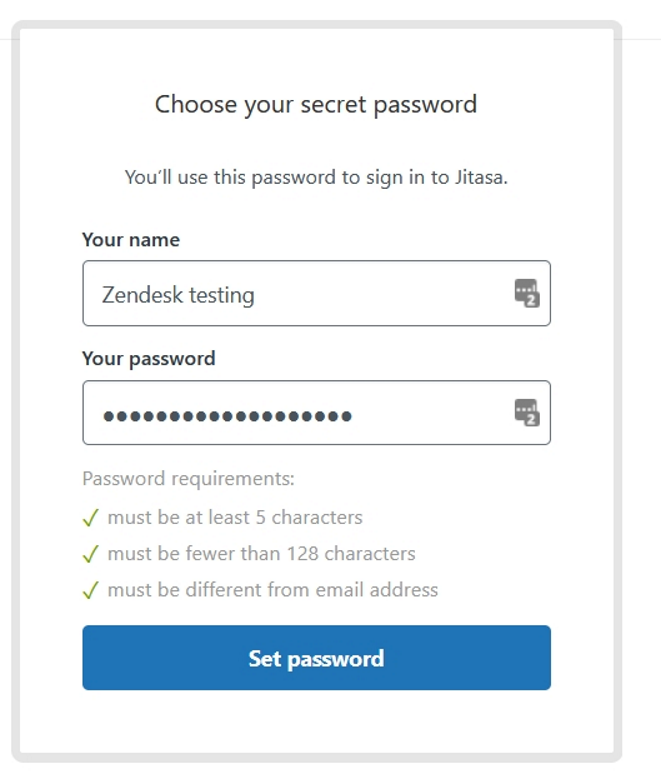Click the 'must be fewer than 128 characters' text

coord(261,554)
